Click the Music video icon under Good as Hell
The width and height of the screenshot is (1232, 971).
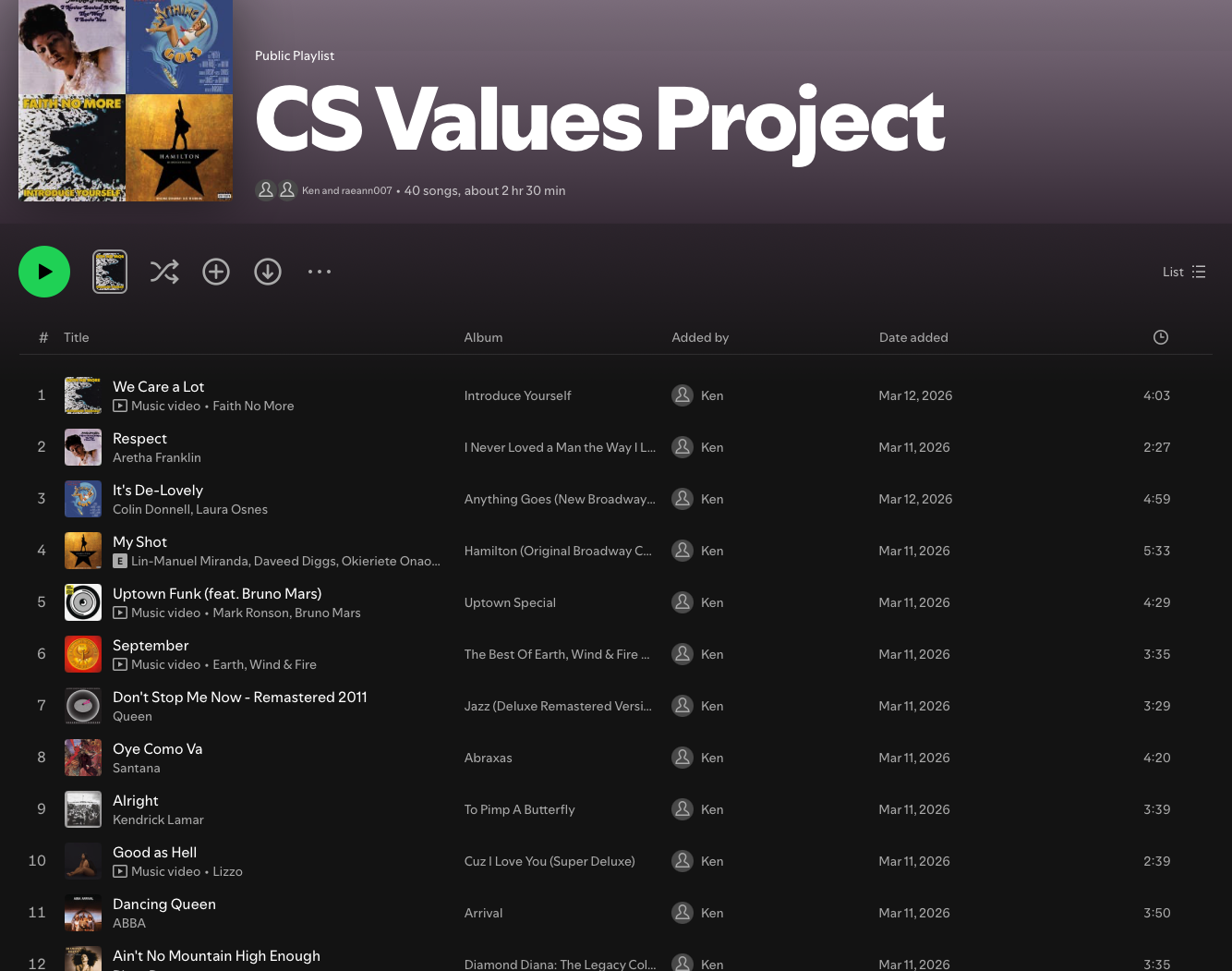pos(120,871)
